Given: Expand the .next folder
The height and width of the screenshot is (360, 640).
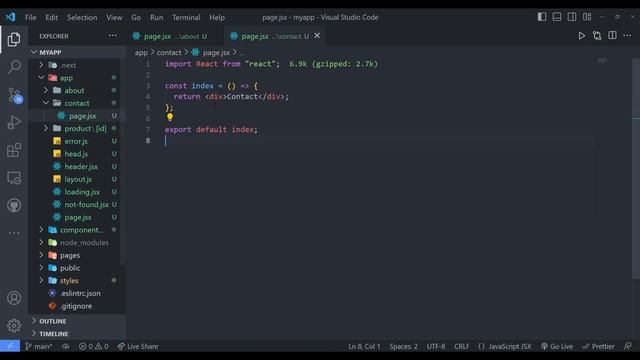Looking at the screenshot, I should (x=41, y=65).
